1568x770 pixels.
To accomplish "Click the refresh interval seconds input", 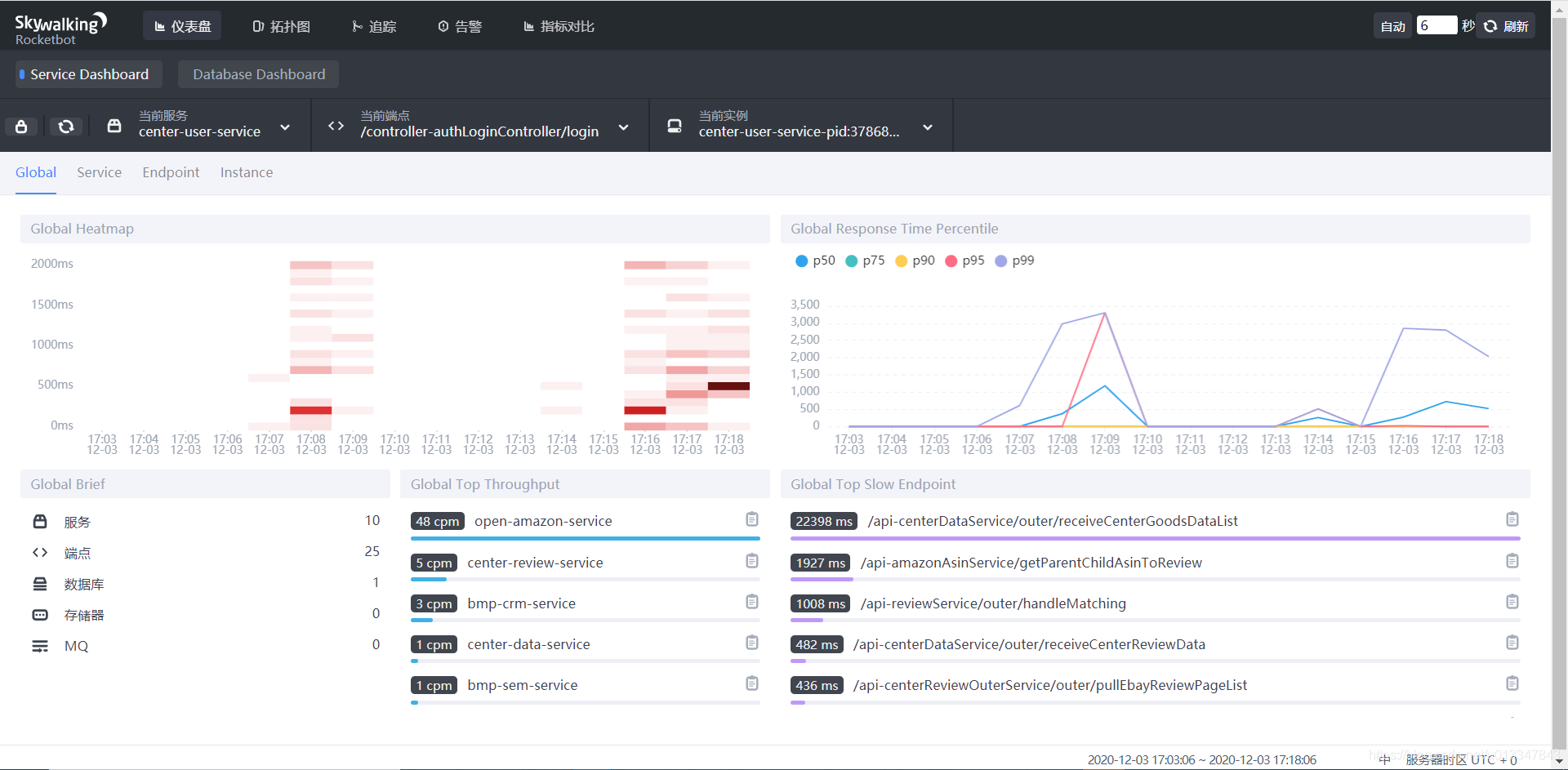I will coord(1437,25).
